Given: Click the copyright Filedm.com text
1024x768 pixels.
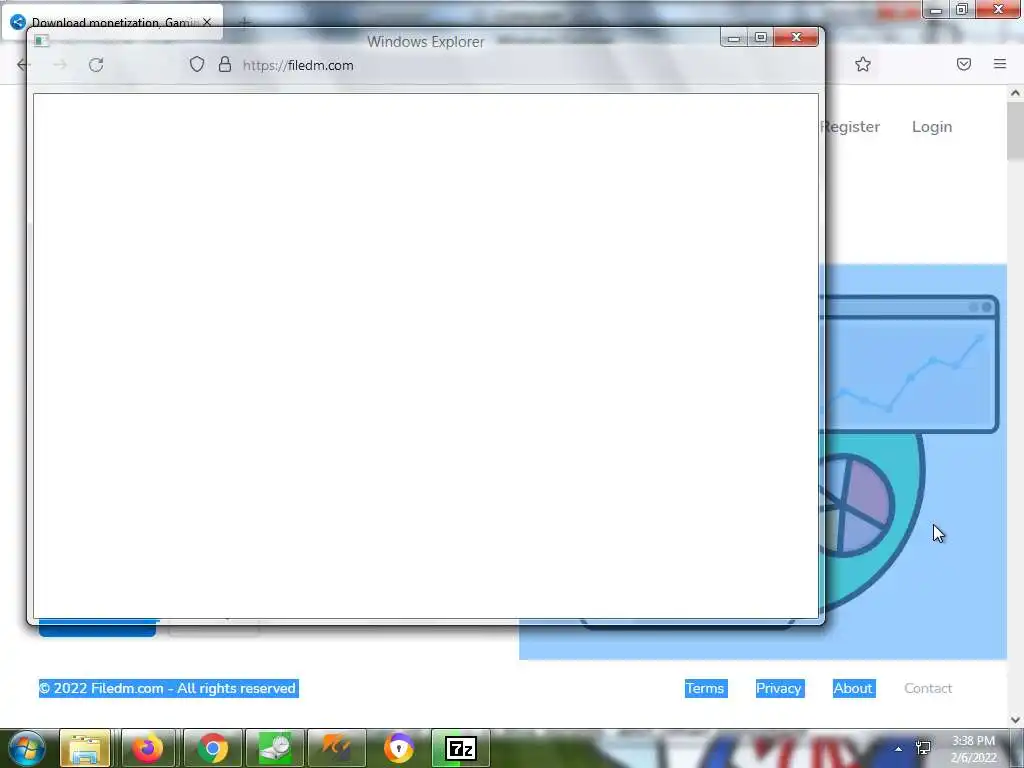Looking at the screenshot, I should [x=168, y=688].
